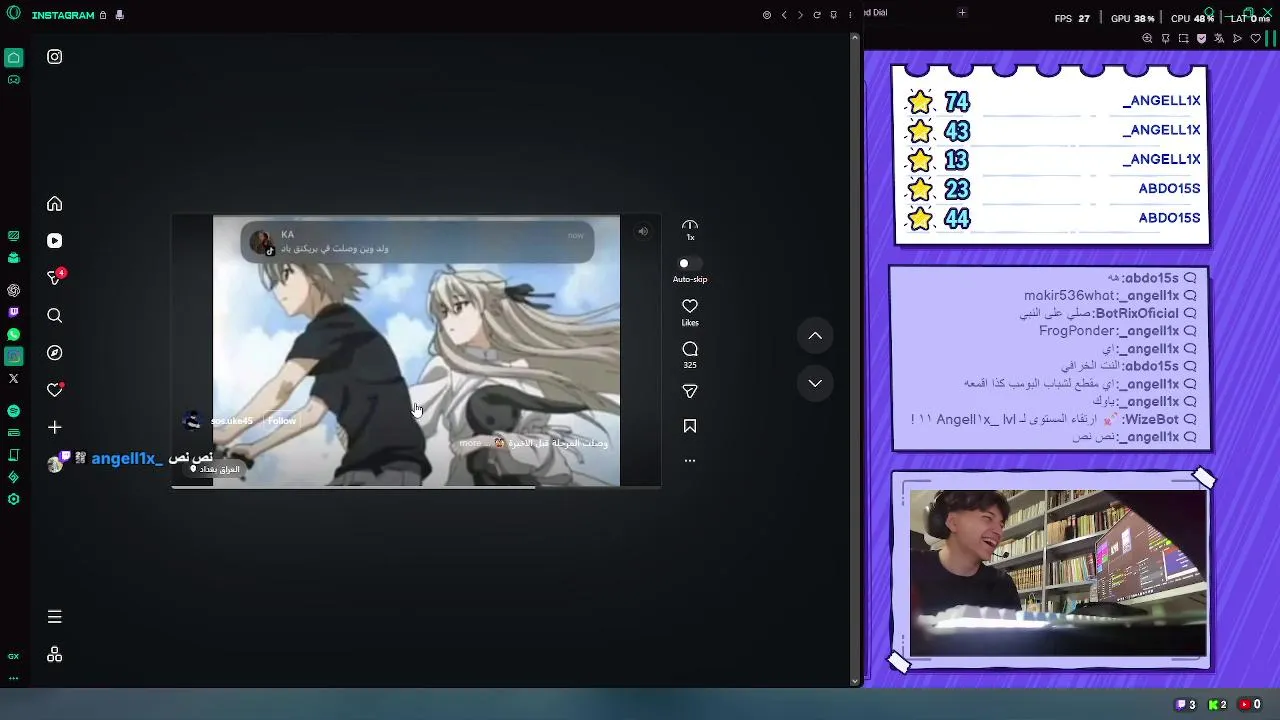Open pinboard pin icon in address bar
Viewport: 1280px width, 720px height.
[1165, 39]
